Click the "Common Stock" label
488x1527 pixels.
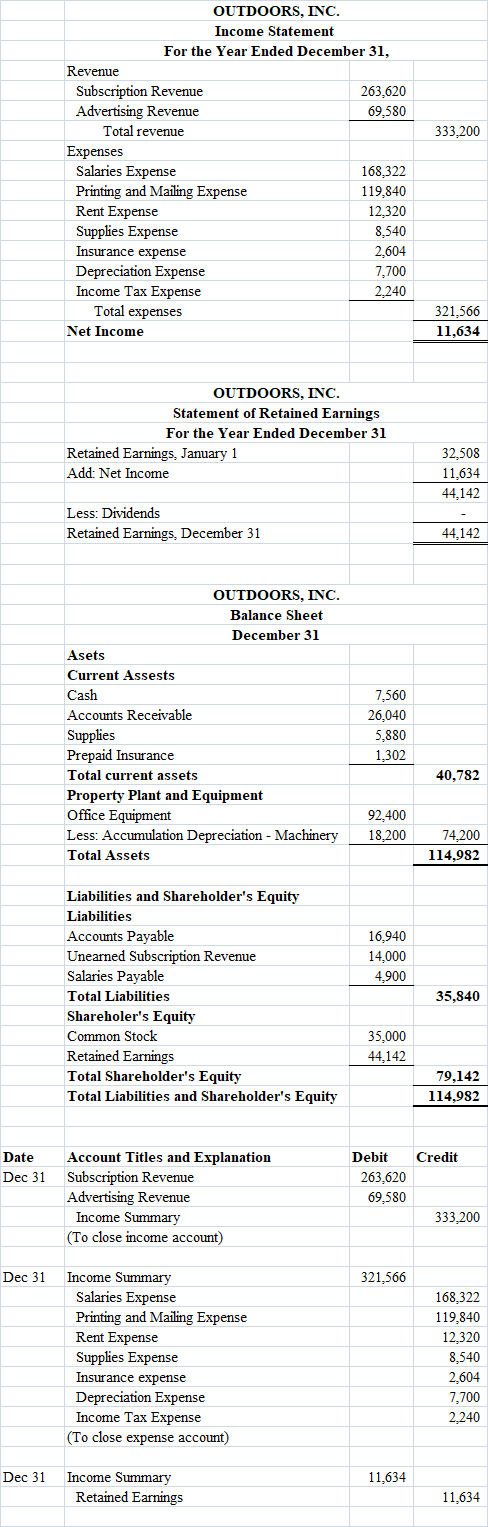112,1036
